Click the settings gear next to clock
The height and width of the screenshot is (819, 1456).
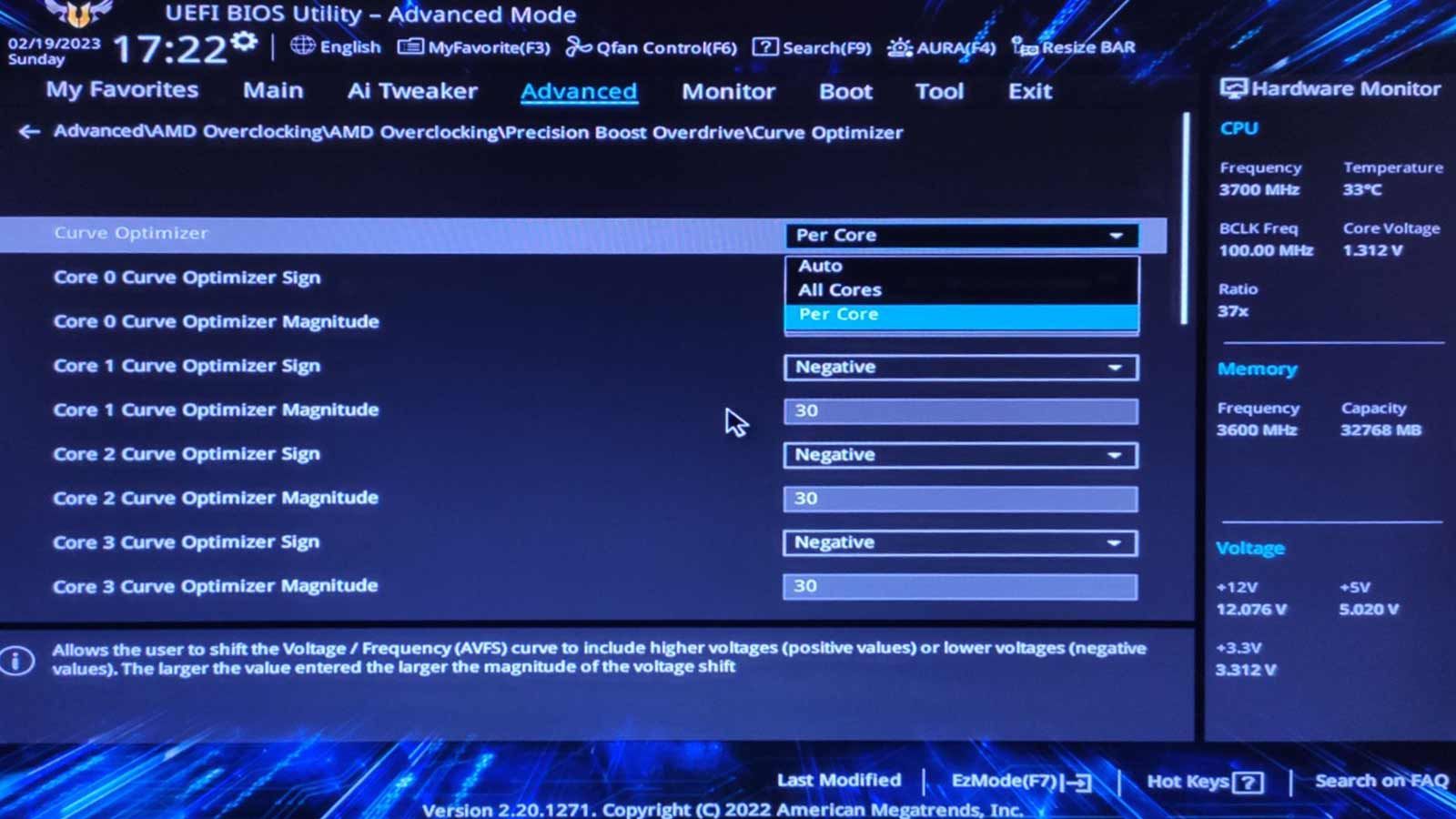coord(244,42)
